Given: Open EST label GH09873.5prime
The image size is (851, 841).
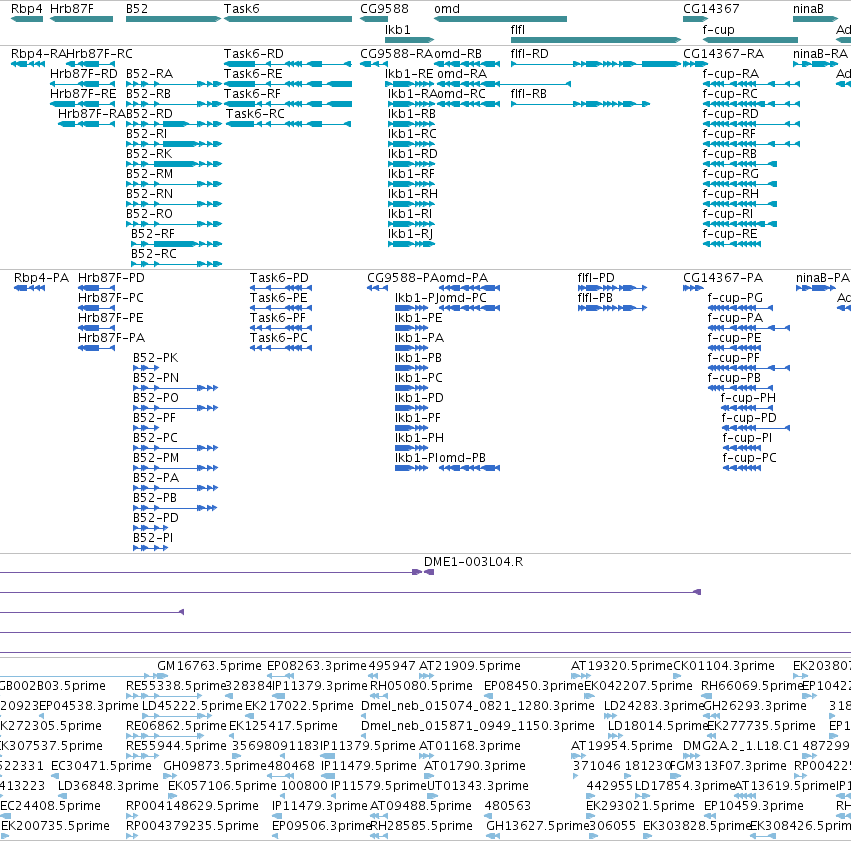Looking at the screenshot, I should point(215,767).
